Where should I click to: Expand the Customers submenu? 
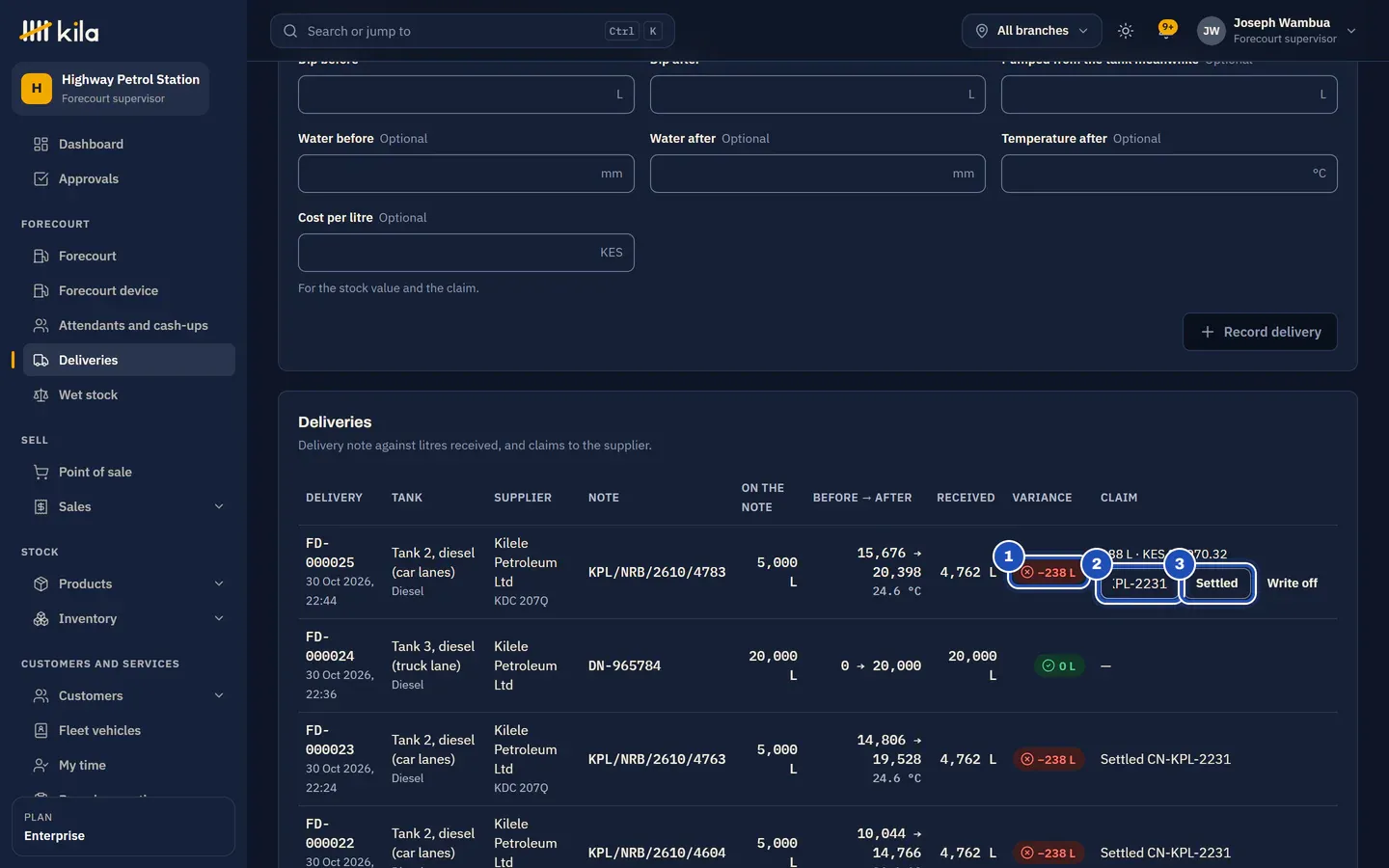click(219, 696)
